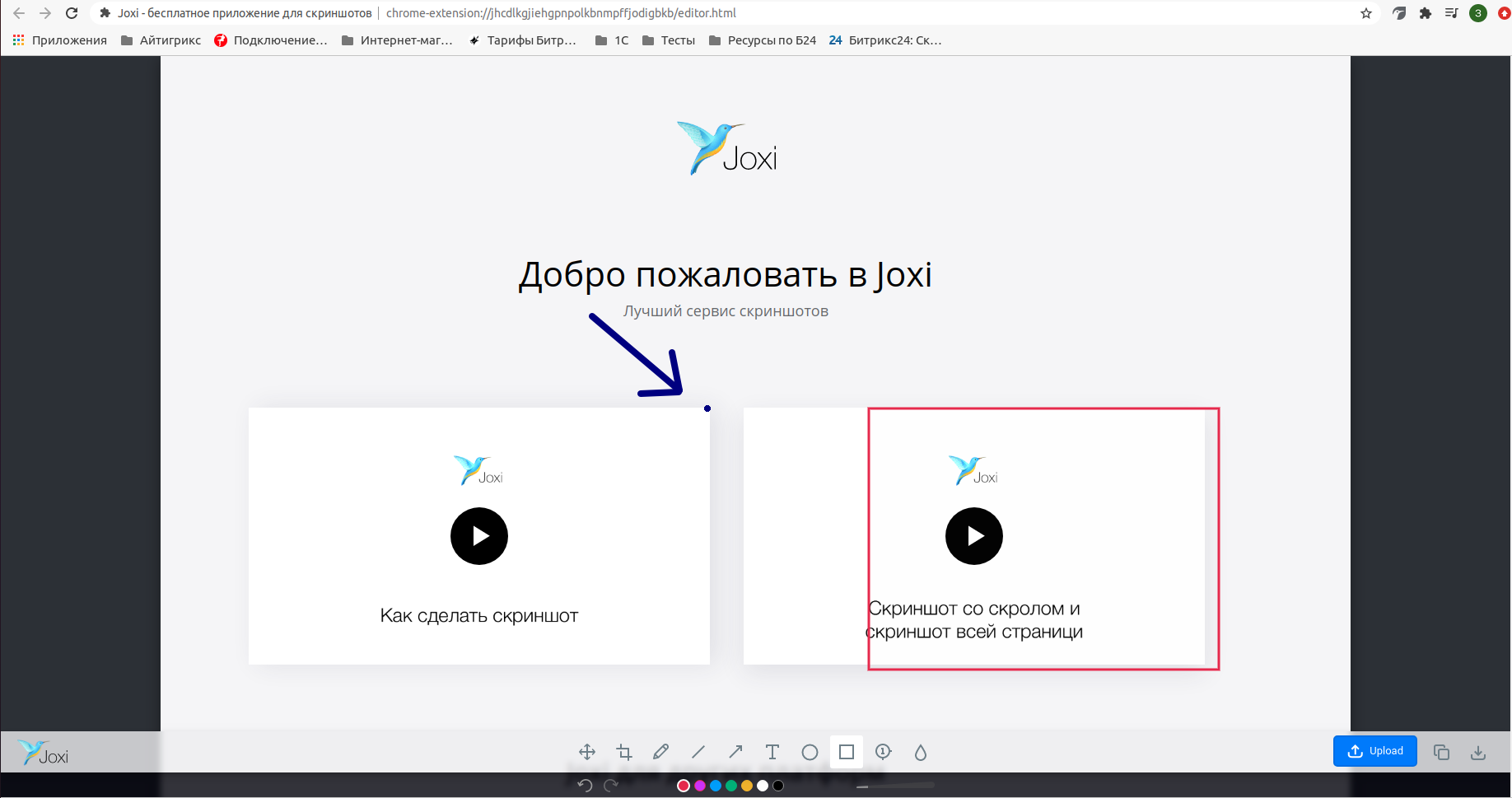1512x798 pixels.
Task: Adjust the line thickness slider
Action: coord(894,786)
